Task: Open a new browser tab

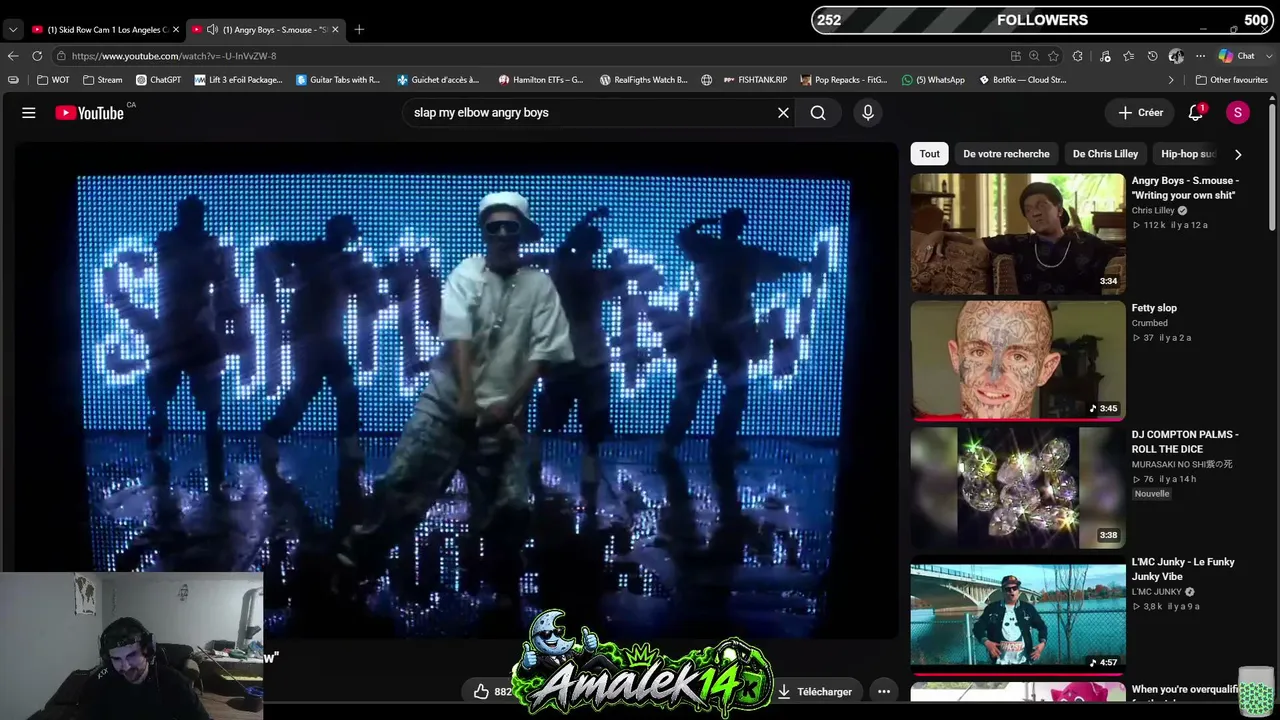Action: coord(359,29)
